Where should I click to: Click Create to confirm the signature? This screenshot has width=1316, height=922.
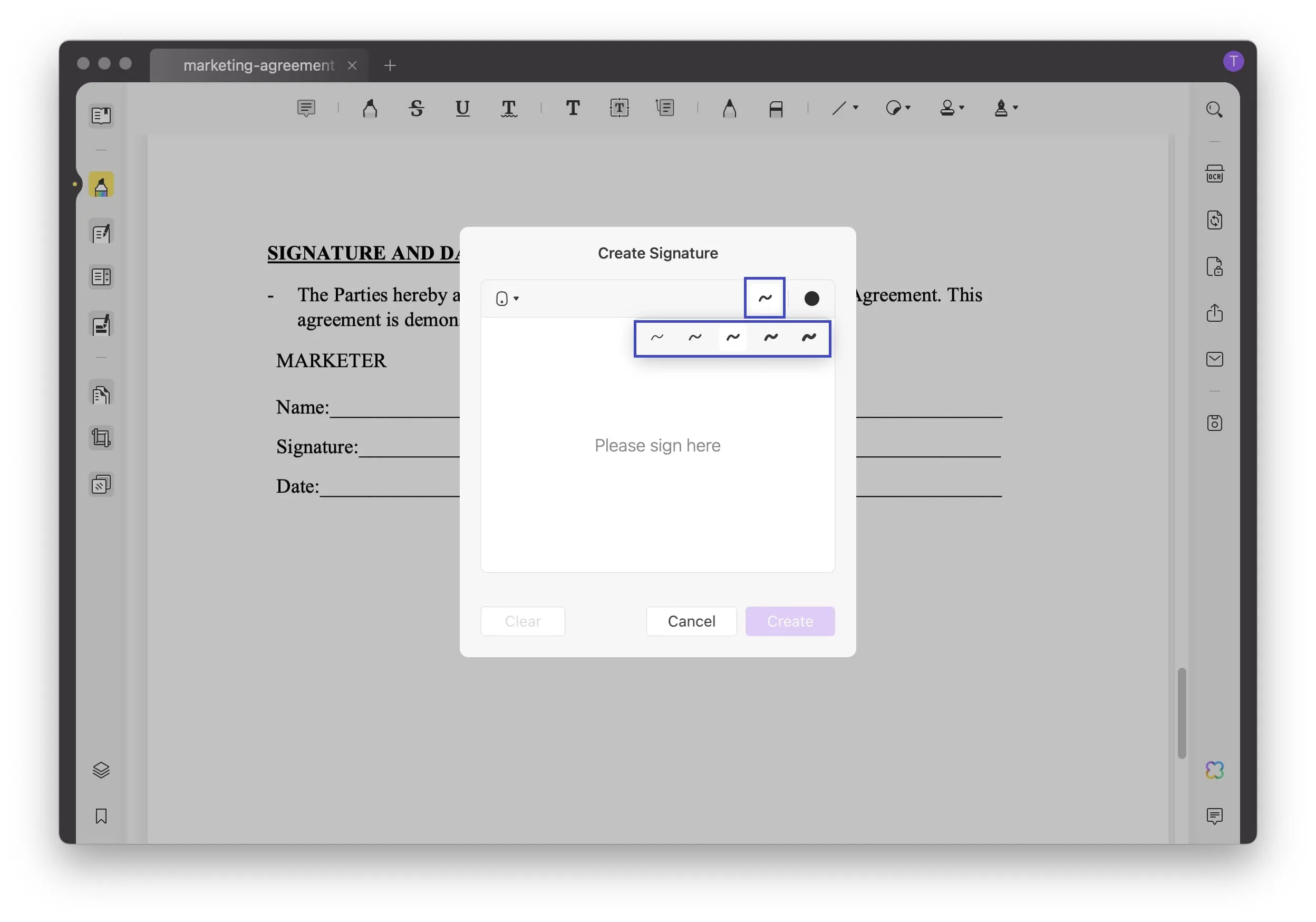[x=790, y=621]
